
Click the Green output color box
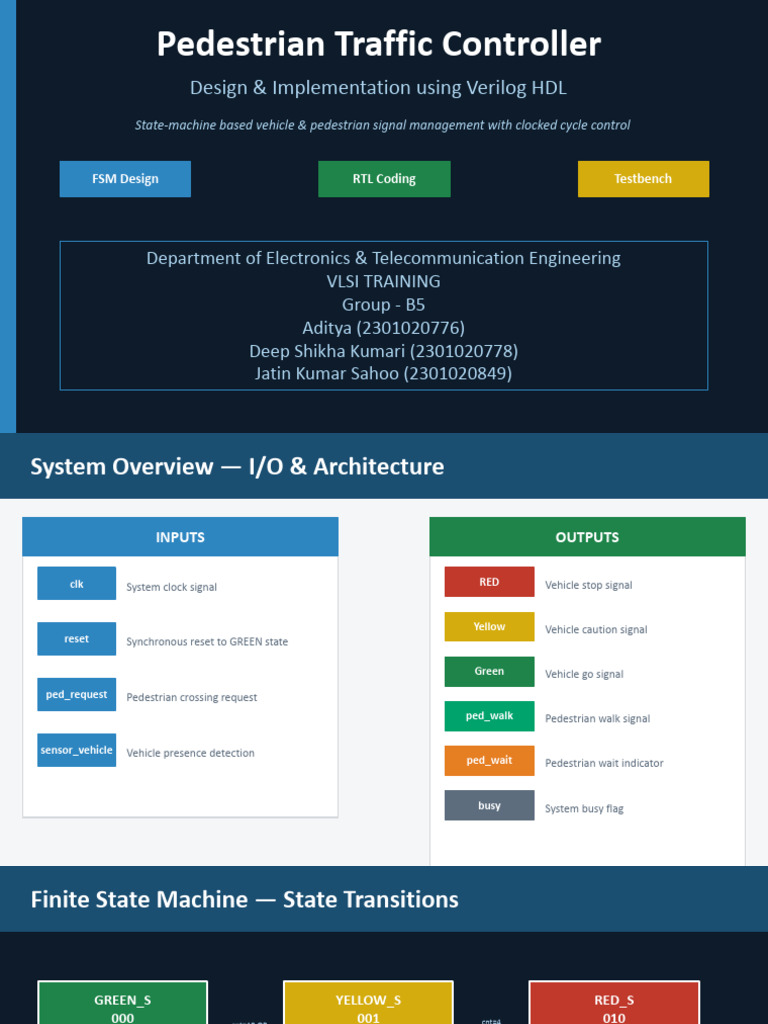coord(489,671)
